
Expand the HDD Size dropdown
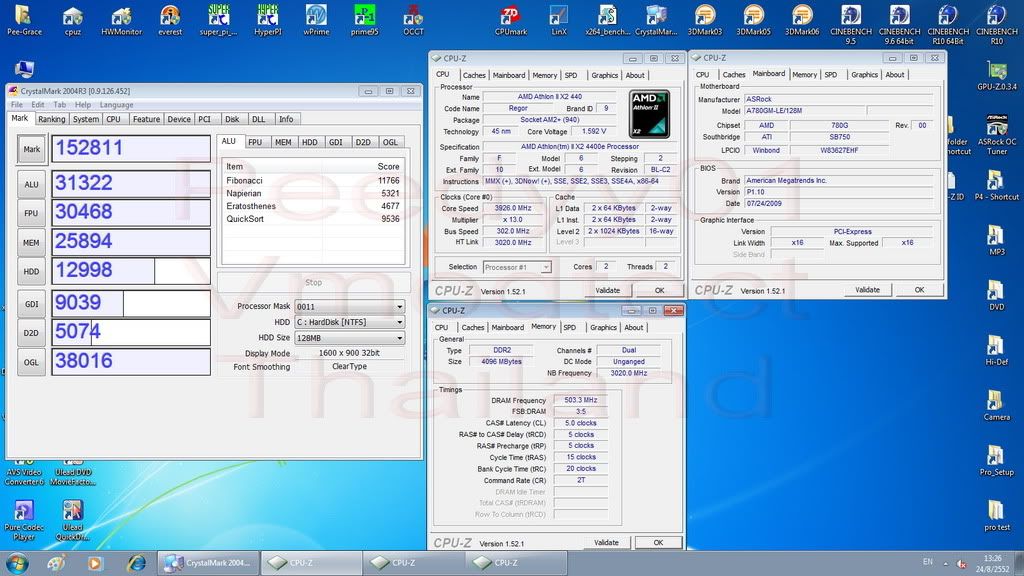(x=349, y=338)
